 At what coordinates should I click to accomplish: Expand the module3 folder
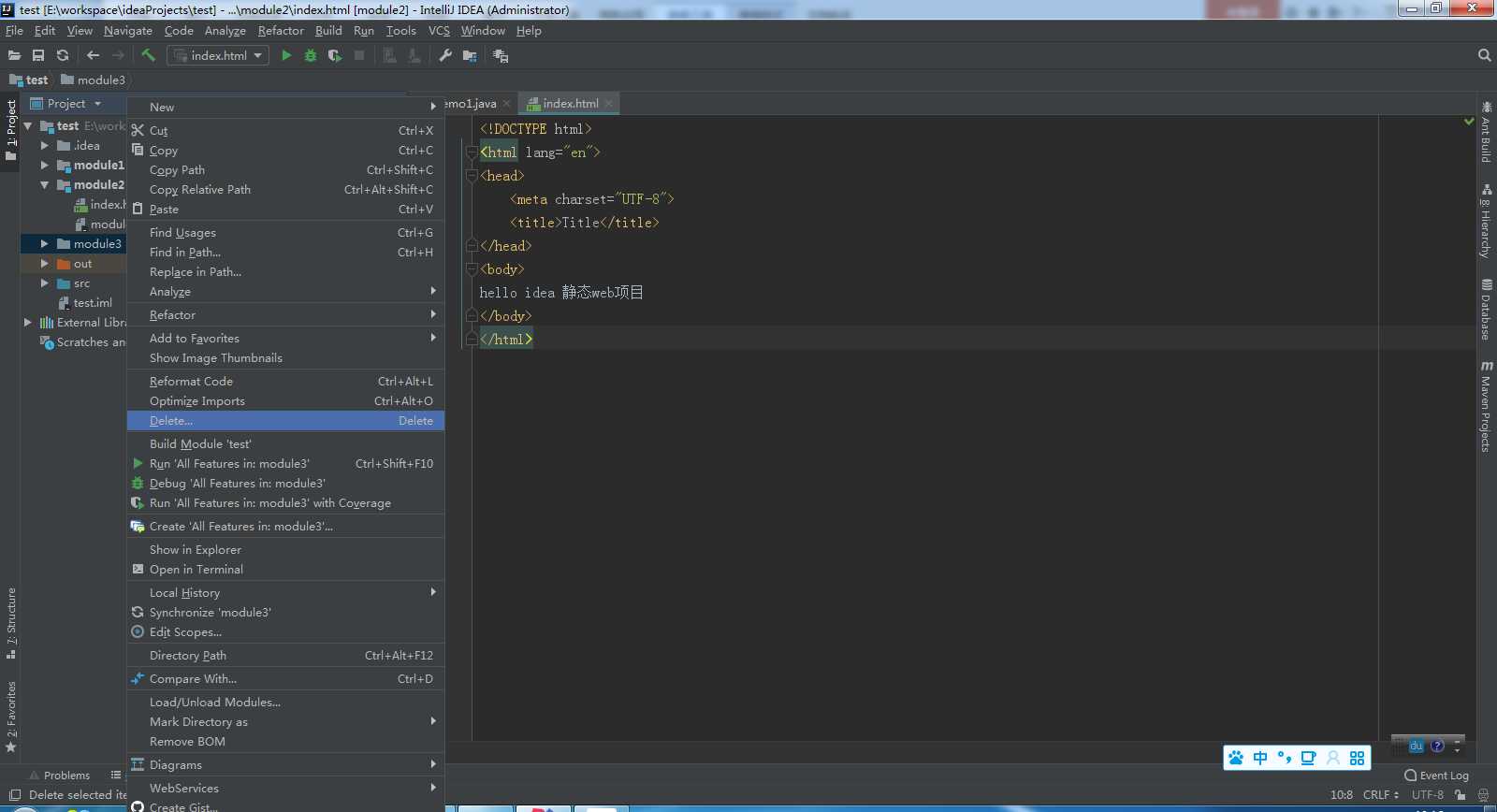tap(44, 244)
